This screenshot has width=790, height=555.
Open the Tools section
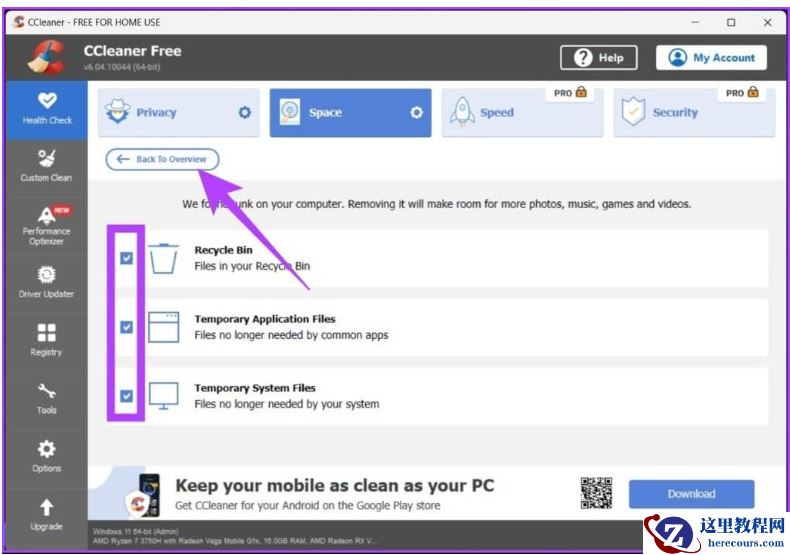tap(47, 399)
